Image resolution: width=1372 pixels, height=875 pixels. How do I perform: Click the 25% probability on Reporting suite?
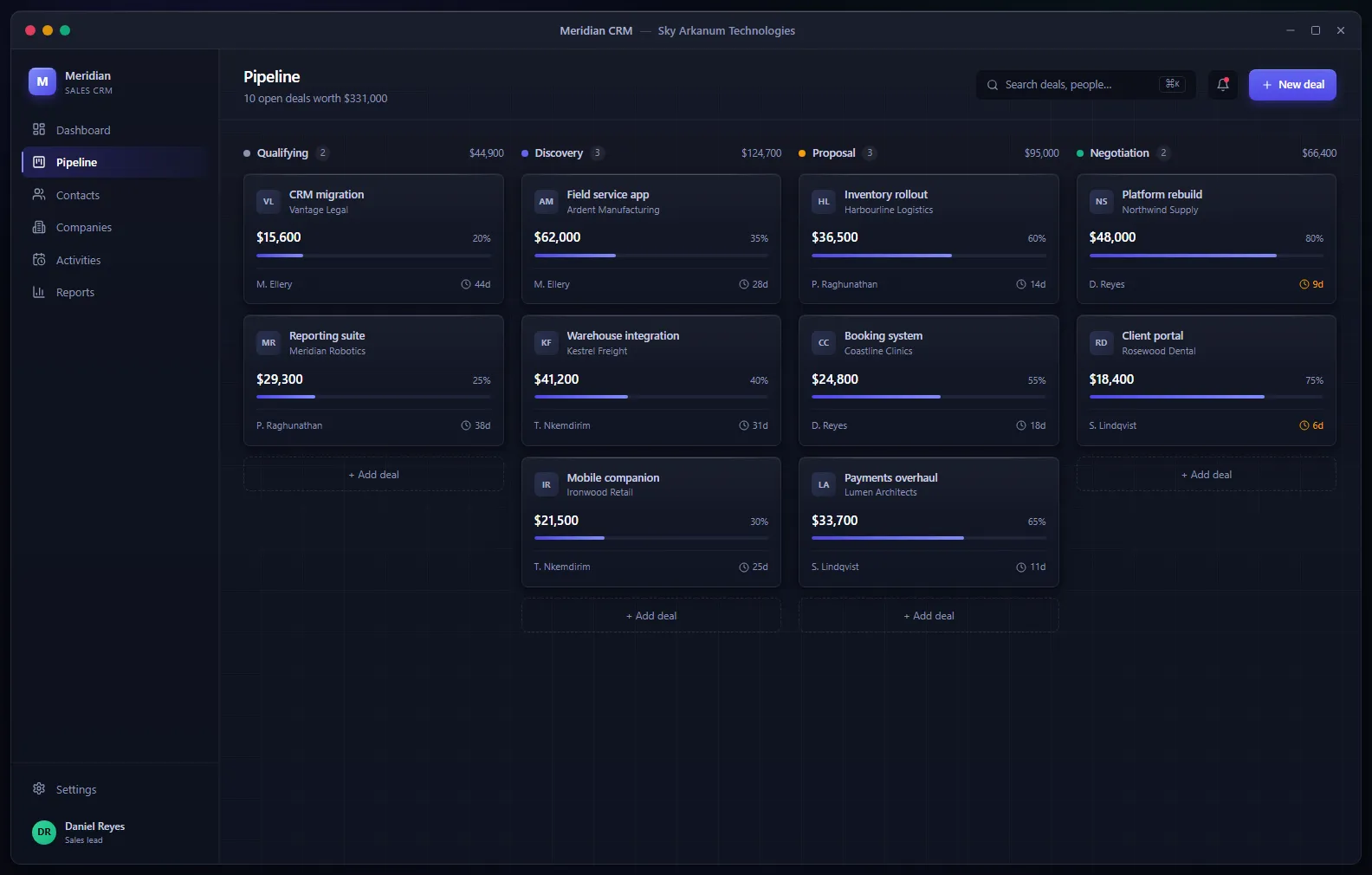(482, 380)
